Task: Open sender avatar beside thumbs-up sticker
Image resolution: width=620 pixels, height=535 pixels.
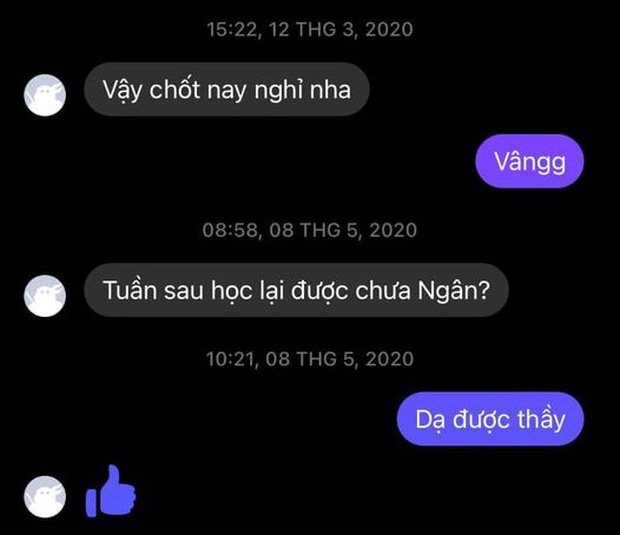Action: coord(45,497)
